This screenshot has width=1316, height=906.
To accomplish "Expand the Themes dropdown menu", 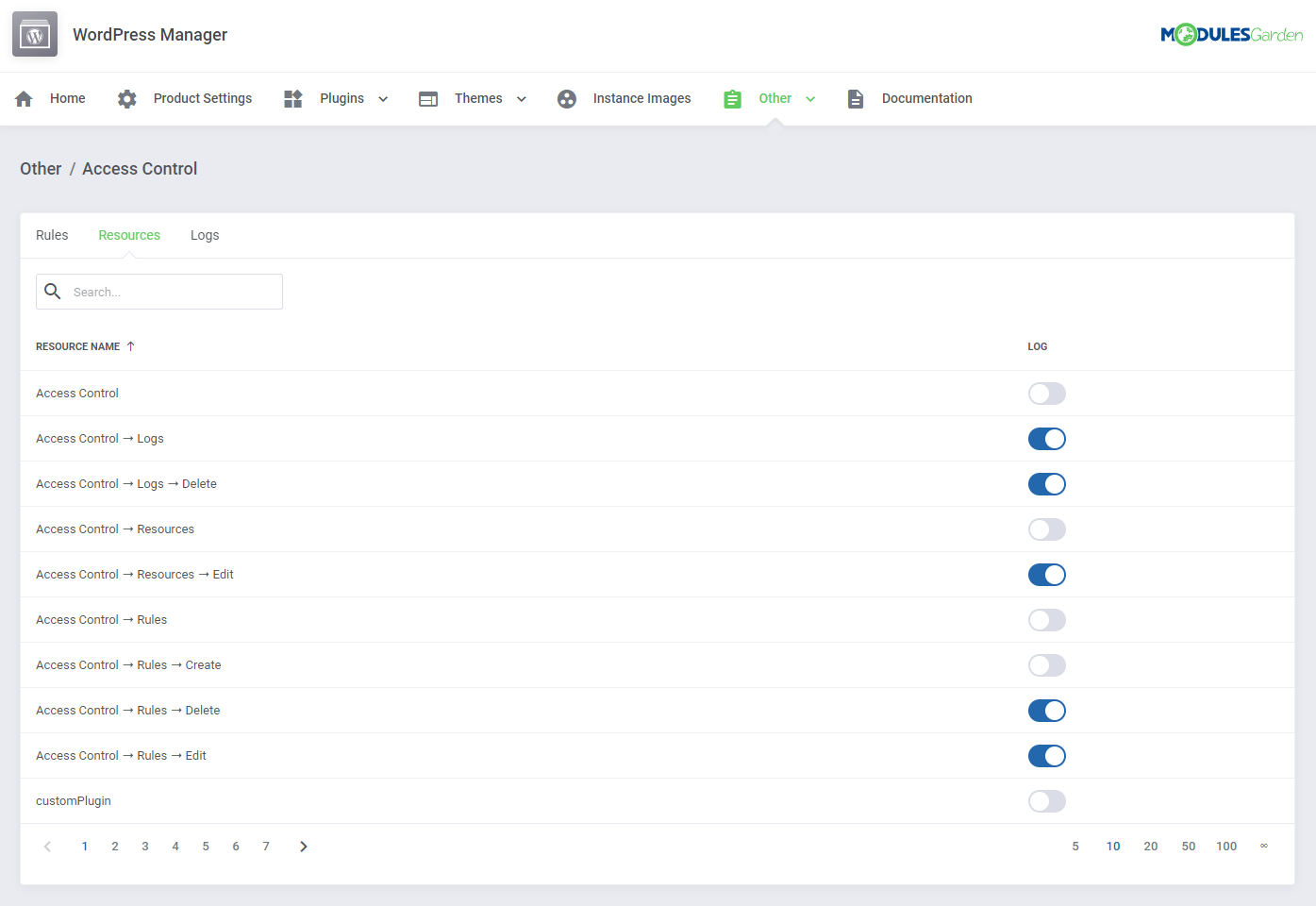I will [521, 98].
